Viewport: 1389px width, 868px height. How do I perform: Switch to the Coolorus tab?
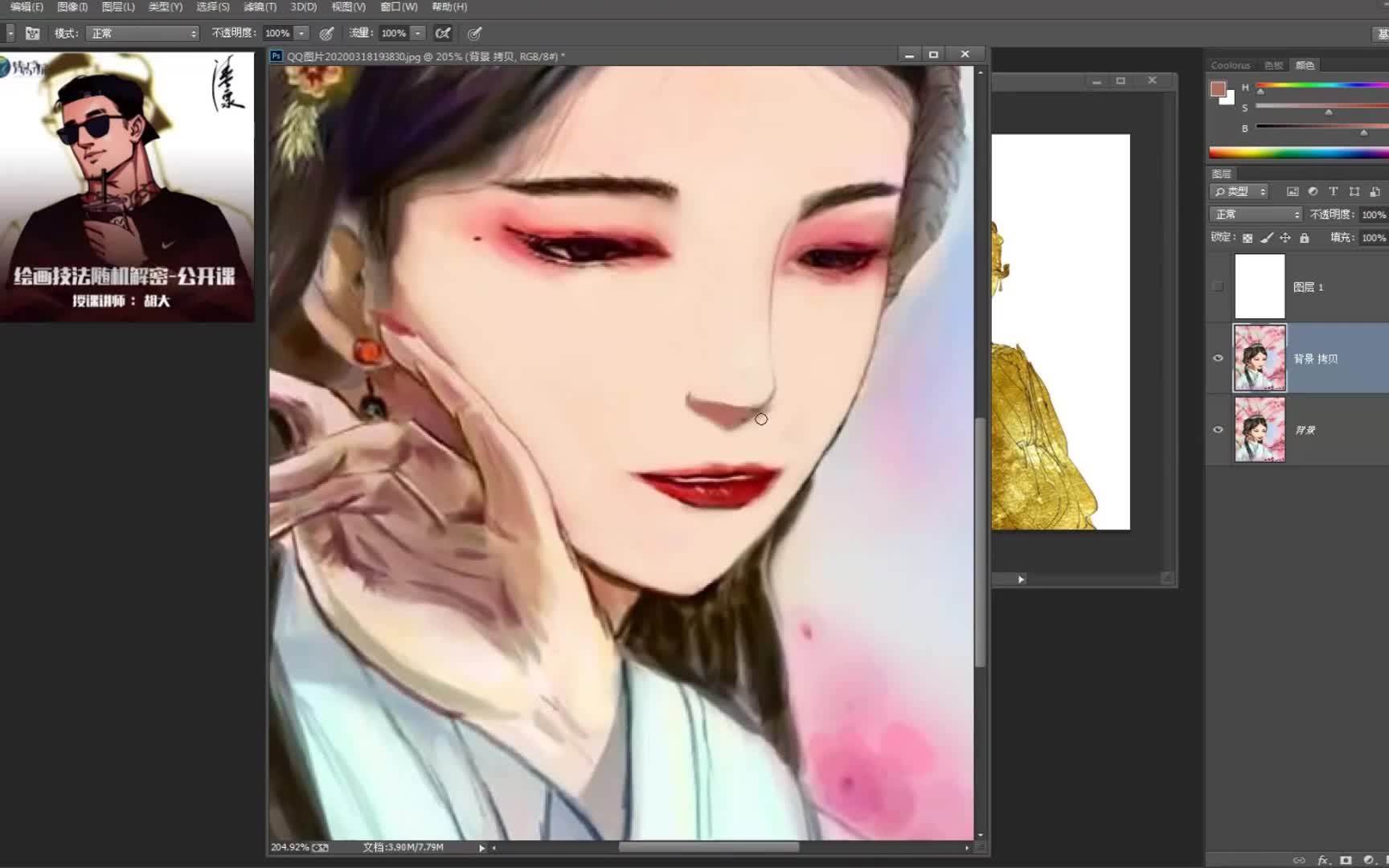(x=1230, y=65)
